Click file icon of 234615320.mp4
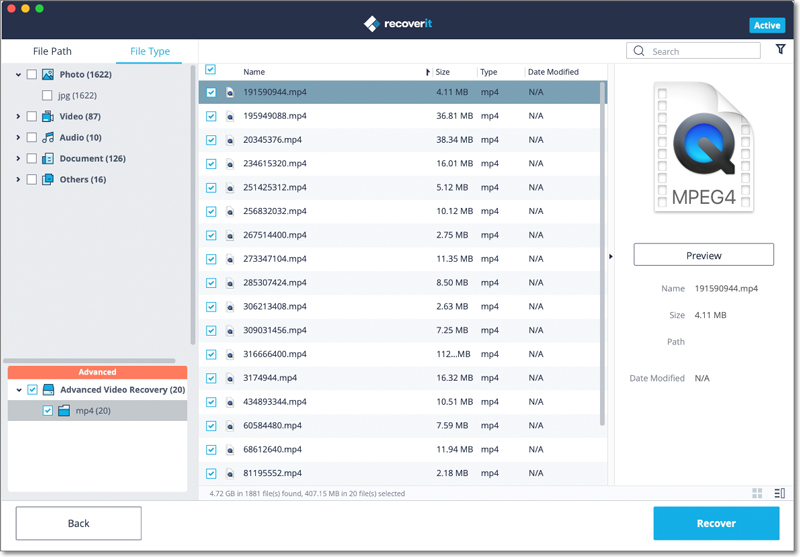The image size is (800, 557). [230, 164]
